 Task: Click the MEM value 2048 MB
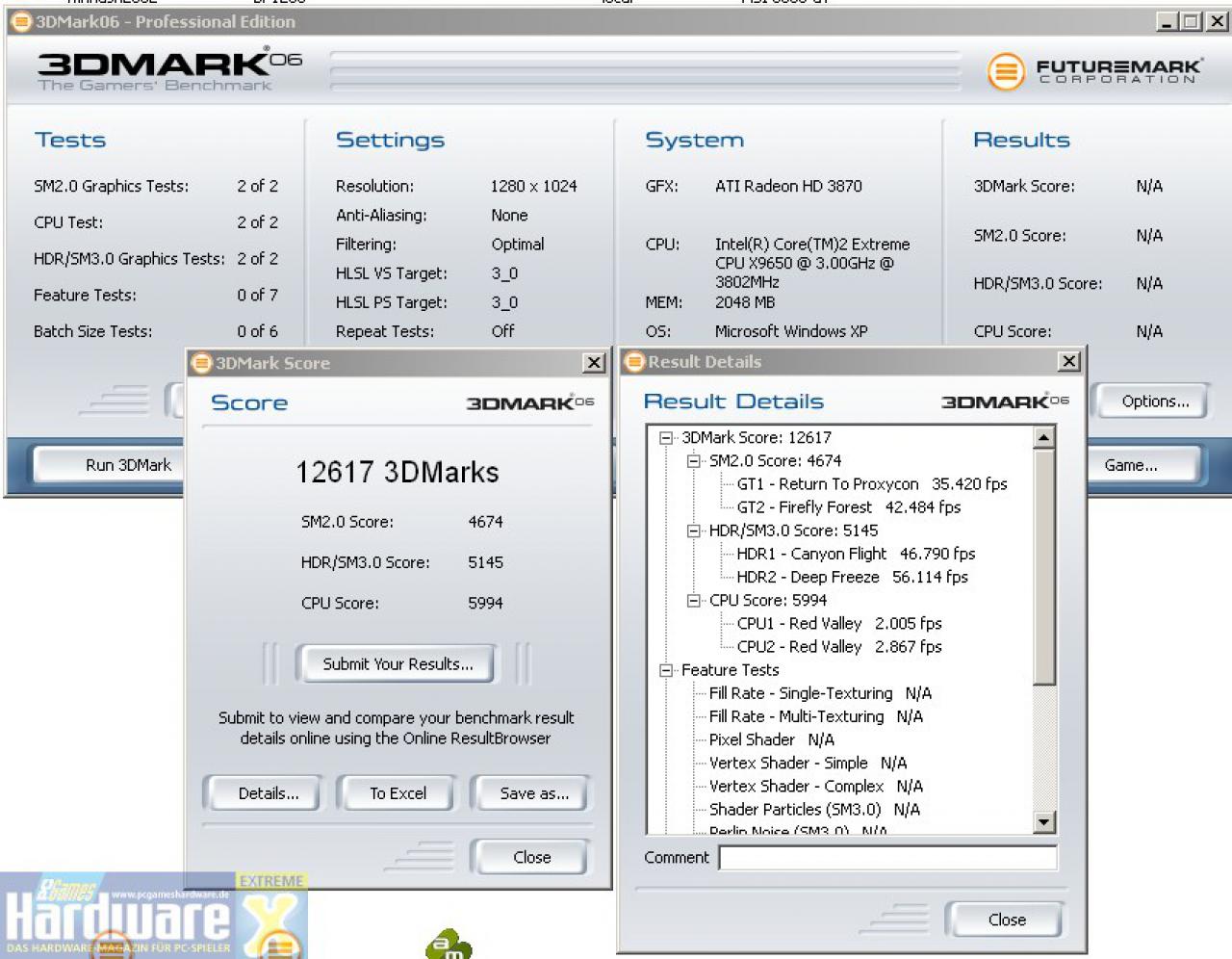(744, 302)
